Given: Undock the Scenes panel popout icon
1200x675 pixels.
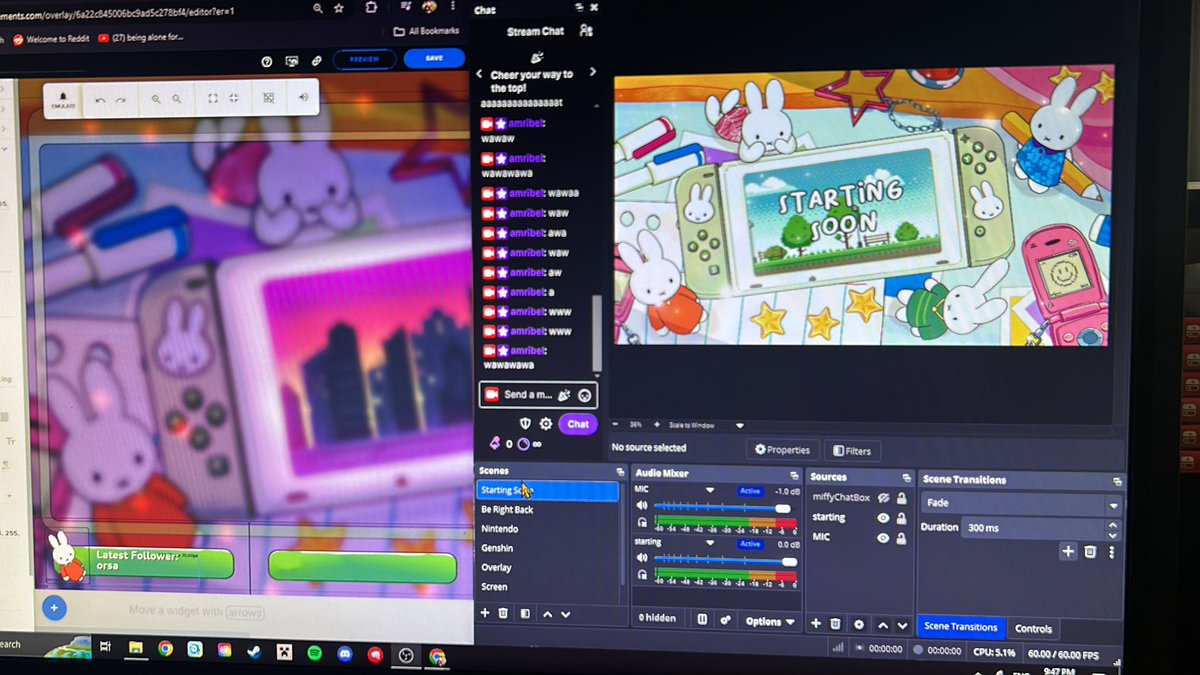Looking at the screenshot, I should point(620,472).
